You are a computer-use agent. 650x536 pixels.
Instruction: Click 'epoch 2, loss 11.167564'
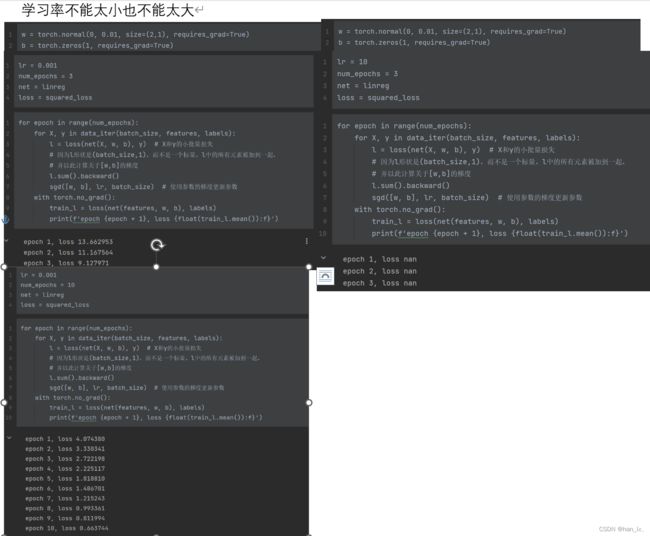(68, 252)
